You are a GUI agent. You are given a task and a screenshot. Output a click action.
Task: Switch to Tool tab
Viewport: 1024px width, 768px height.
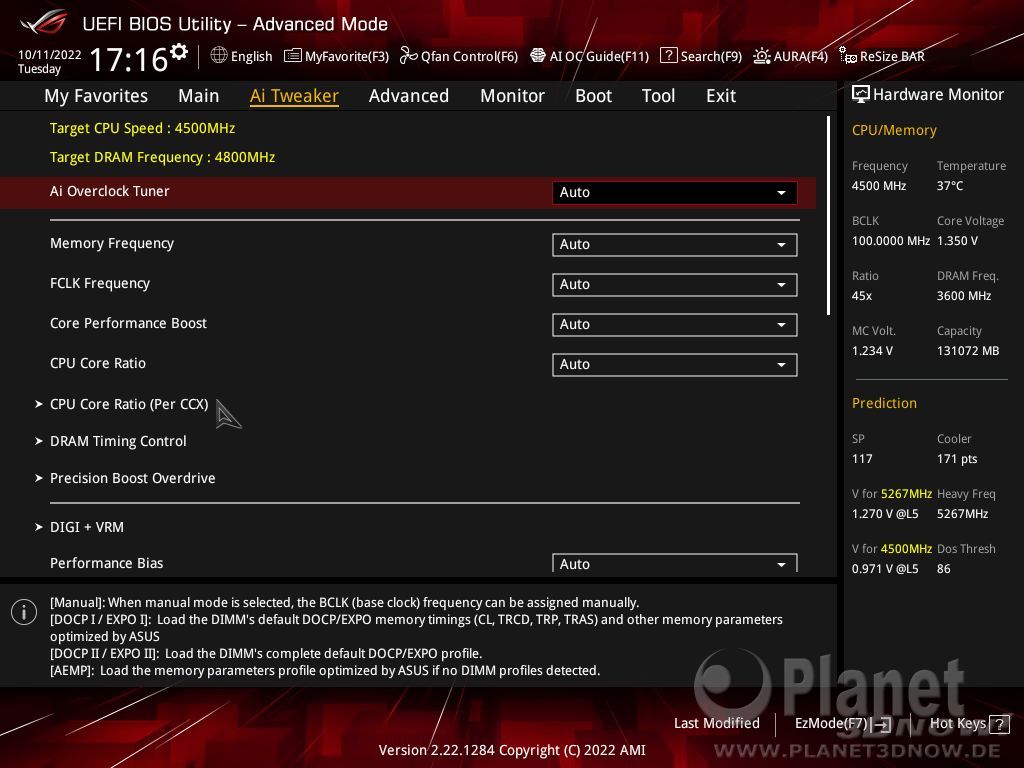point(658,96)
